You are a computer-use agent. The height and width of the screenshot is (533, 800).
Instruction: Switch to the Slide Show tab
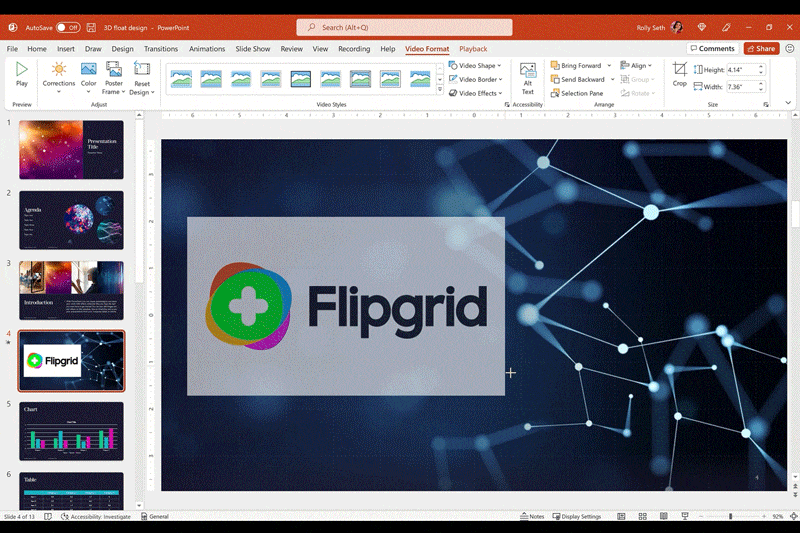click(x=253, y=48)
